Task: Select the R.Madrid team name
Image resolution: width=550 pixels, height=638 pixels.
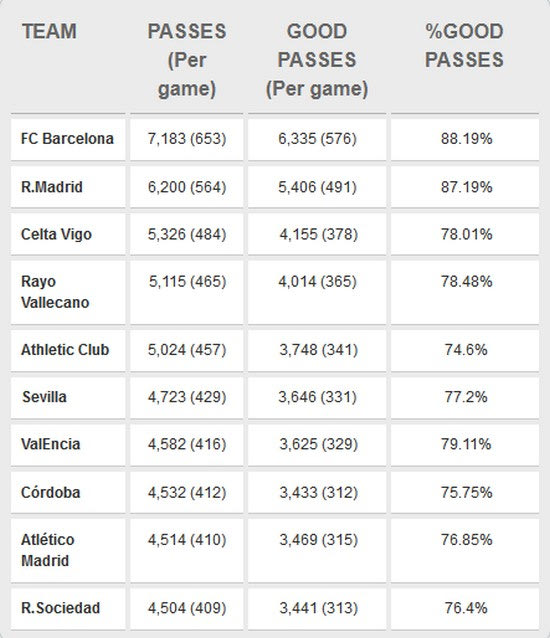Action: tap(52, 187)
